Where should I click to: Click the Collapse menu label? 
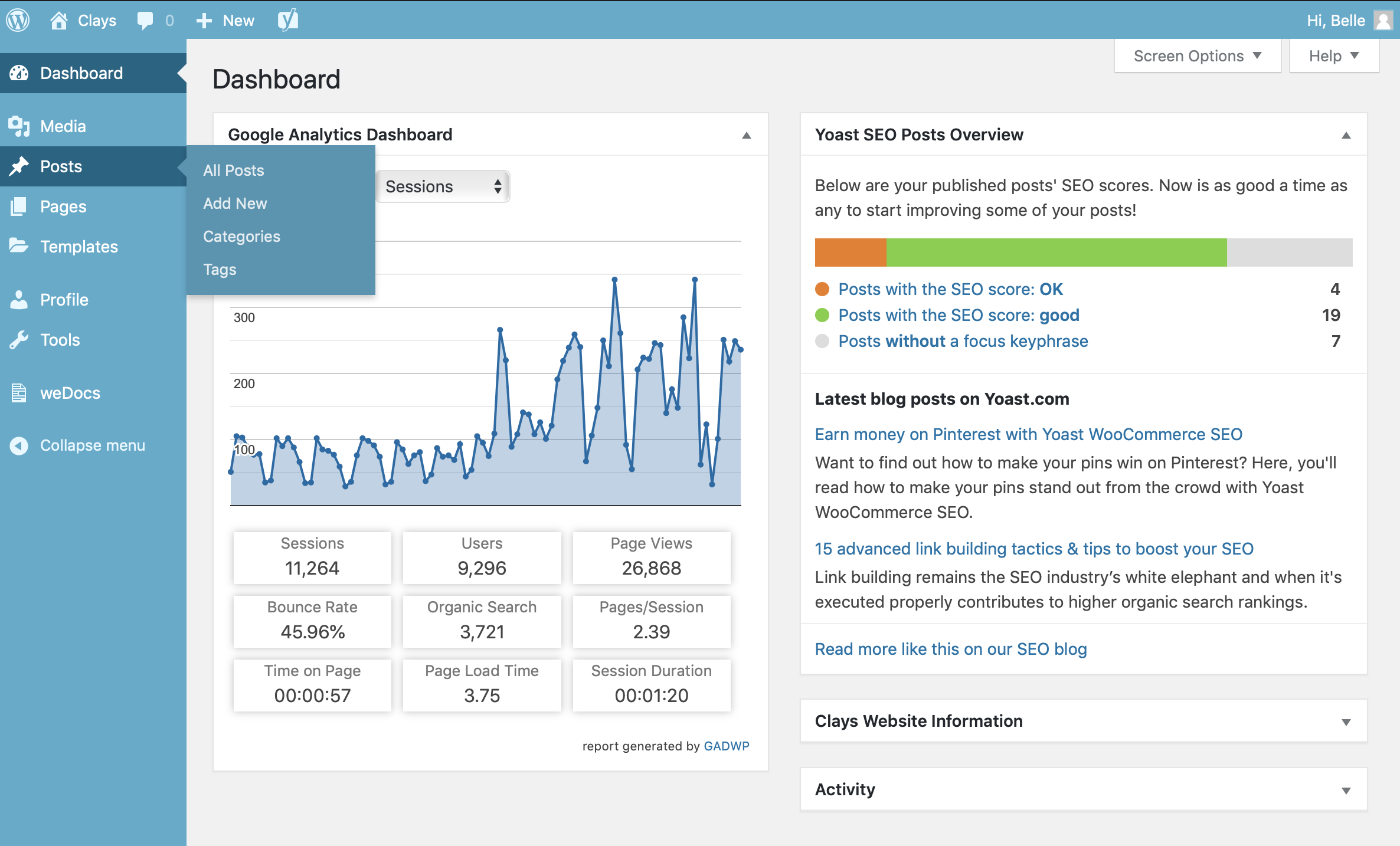[x=93, y=445]
